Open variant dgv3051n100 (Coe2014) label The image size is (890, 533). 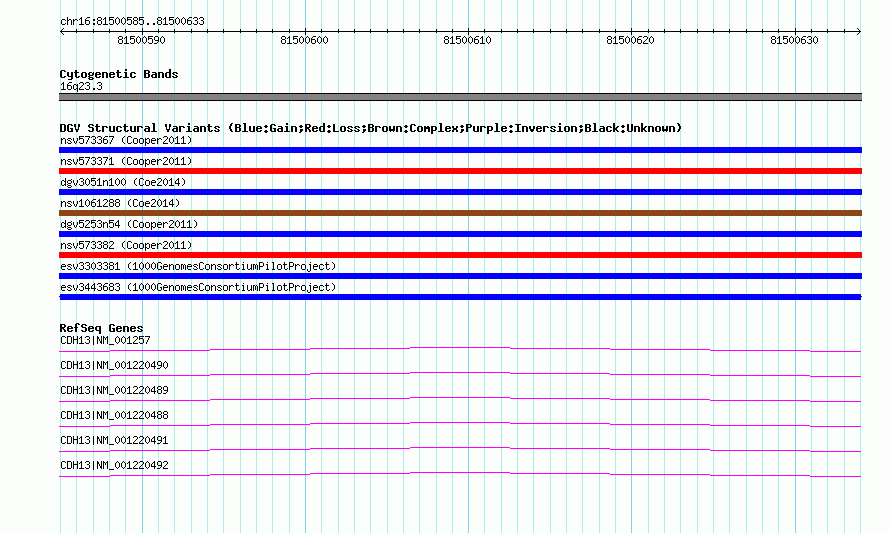click(123, 182)
